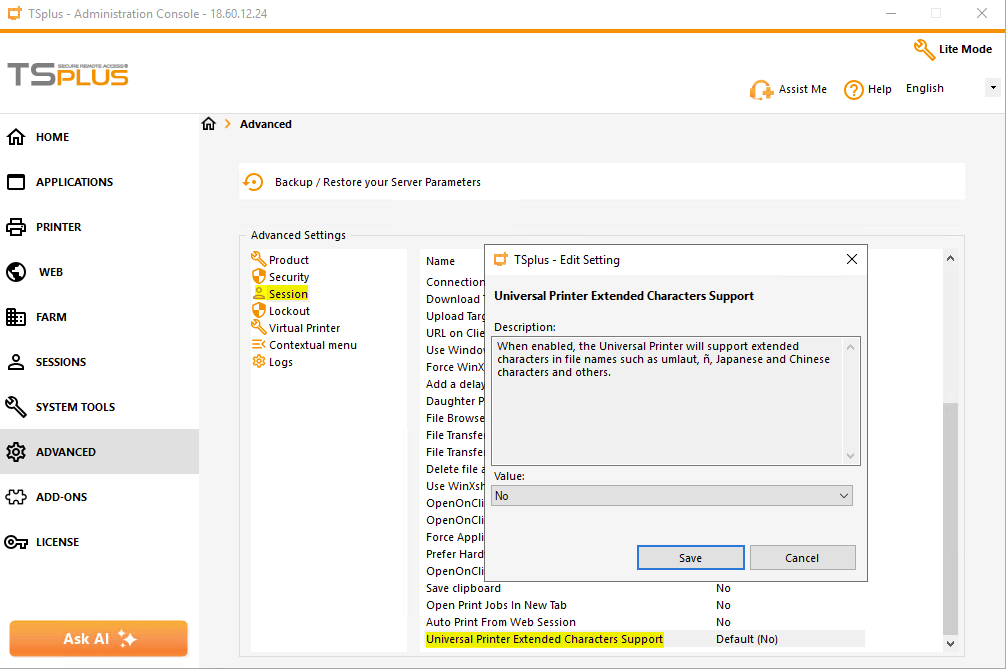1006x669 pixels.
Task: Open the Ask AI assistant
Action: click(99, 638)
